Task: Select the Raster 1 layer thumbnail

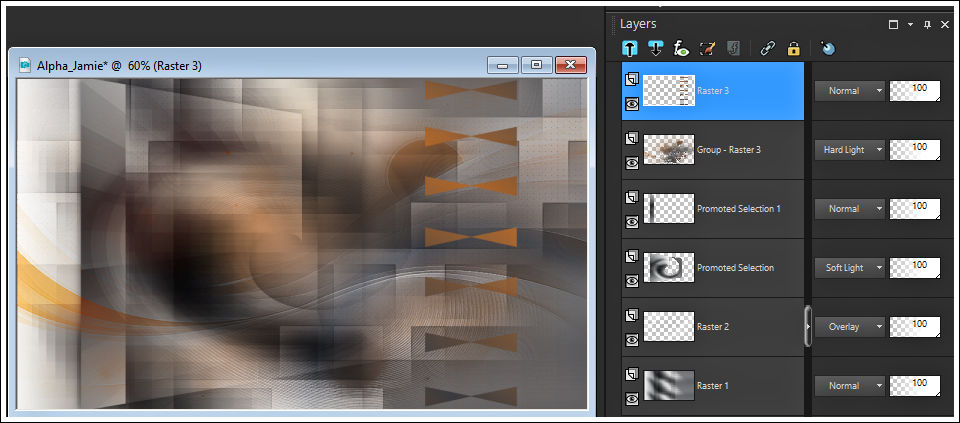Action: pos(669,386)
